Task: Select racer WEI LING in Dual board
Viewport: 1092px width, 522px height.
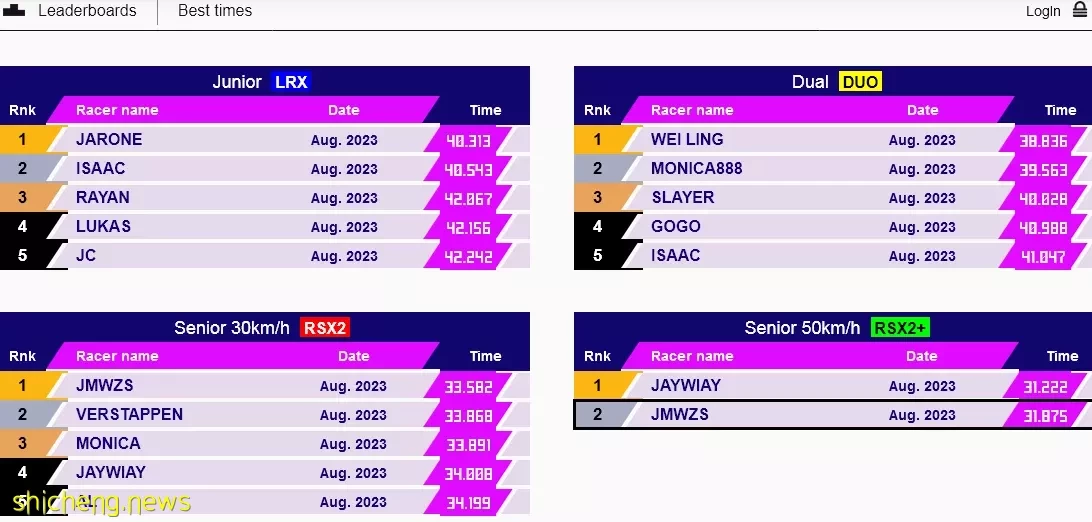Action: [x=687, y=139]
